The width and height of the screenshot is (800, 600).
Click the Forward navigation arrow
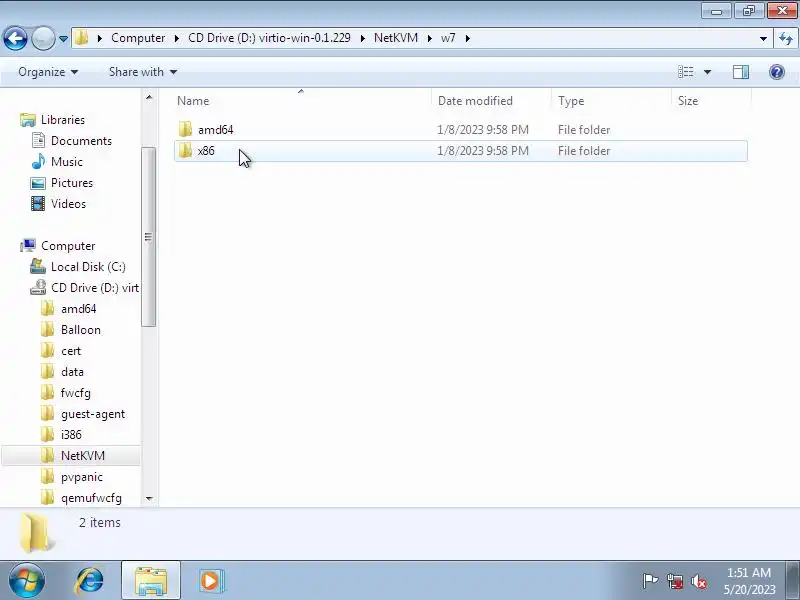[43, 38]
